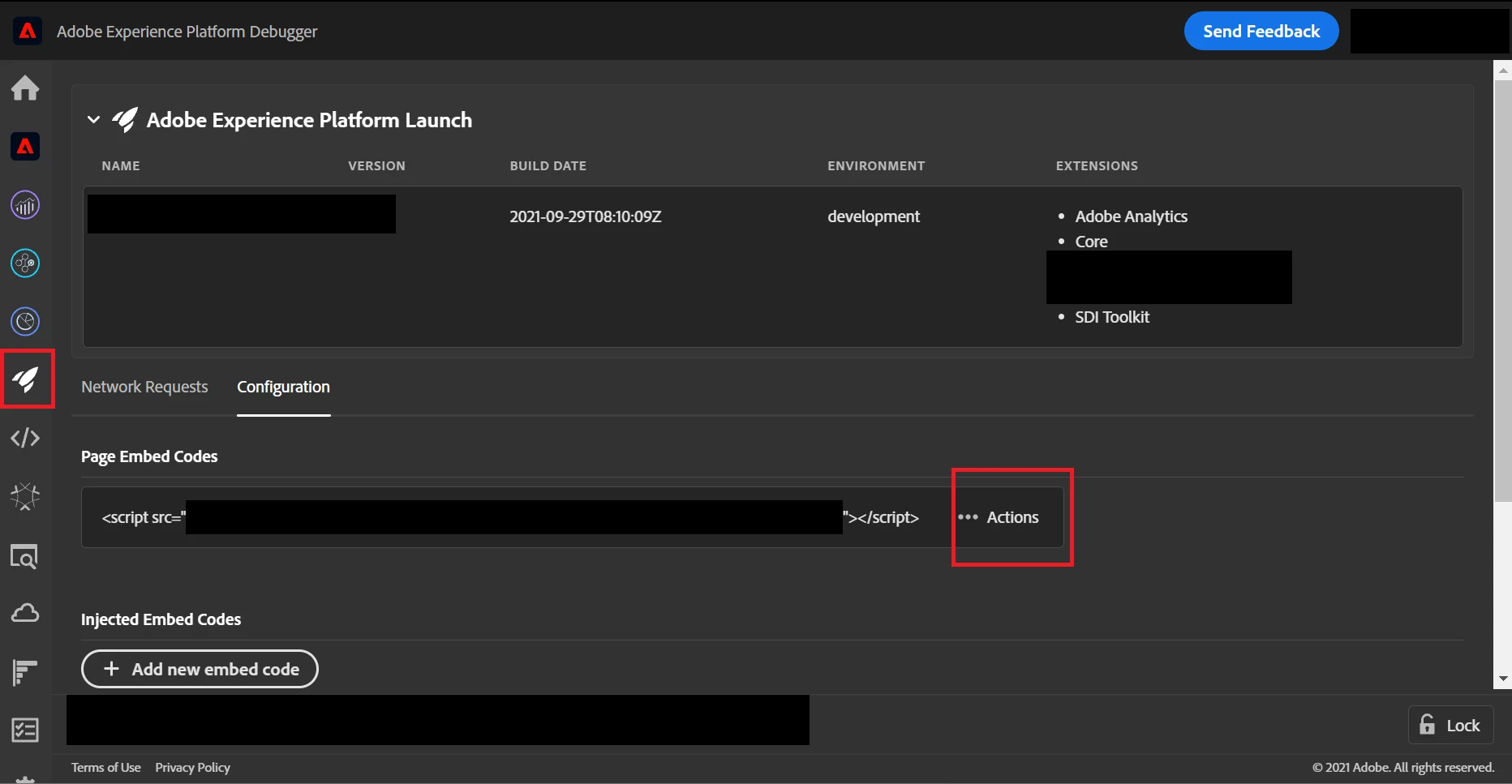Image resolution: width=1512 pixels, height=784 pixels.
Task: Switch to the Network Requests tab
Action: click(x=144, y=387)
